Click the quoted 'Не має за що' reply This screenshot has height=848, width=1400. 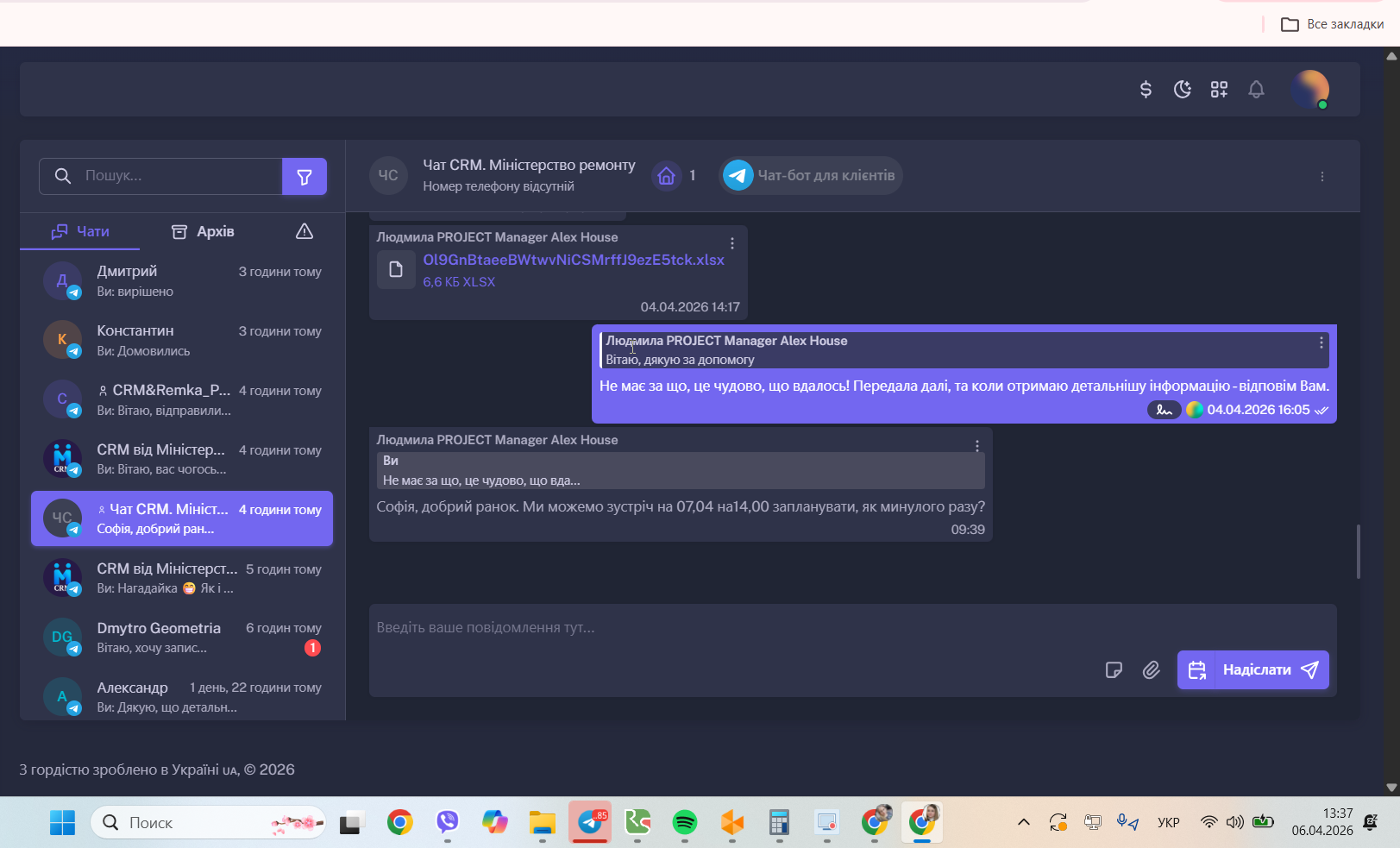681,471
